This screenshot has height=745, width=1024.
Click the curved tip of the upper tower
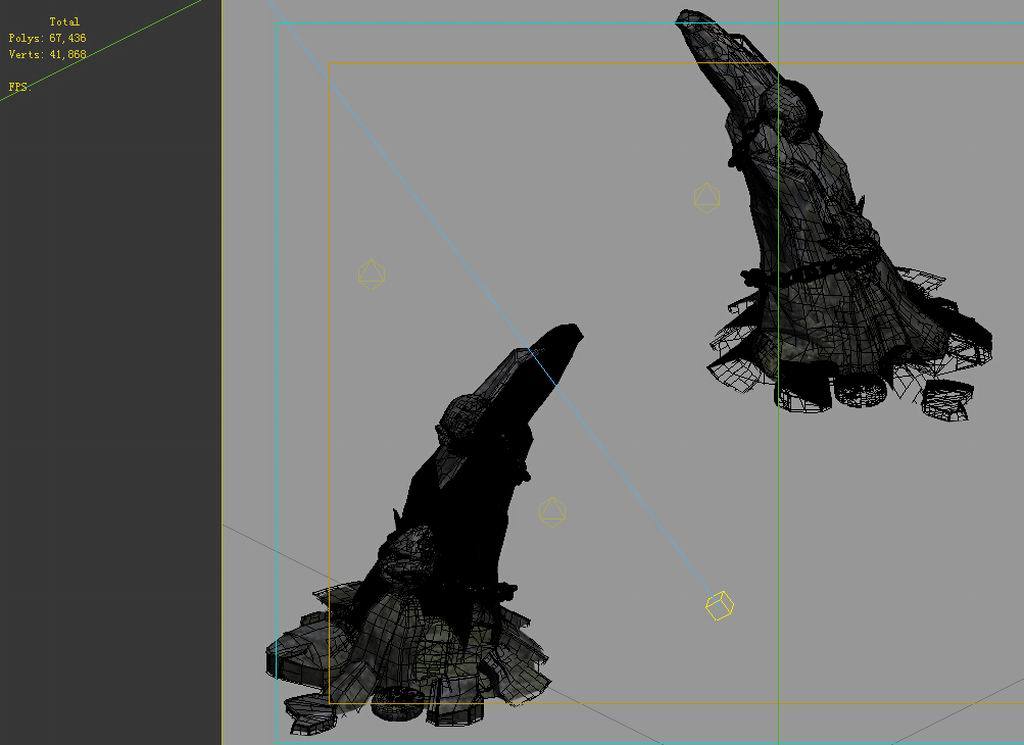(688, 18)
